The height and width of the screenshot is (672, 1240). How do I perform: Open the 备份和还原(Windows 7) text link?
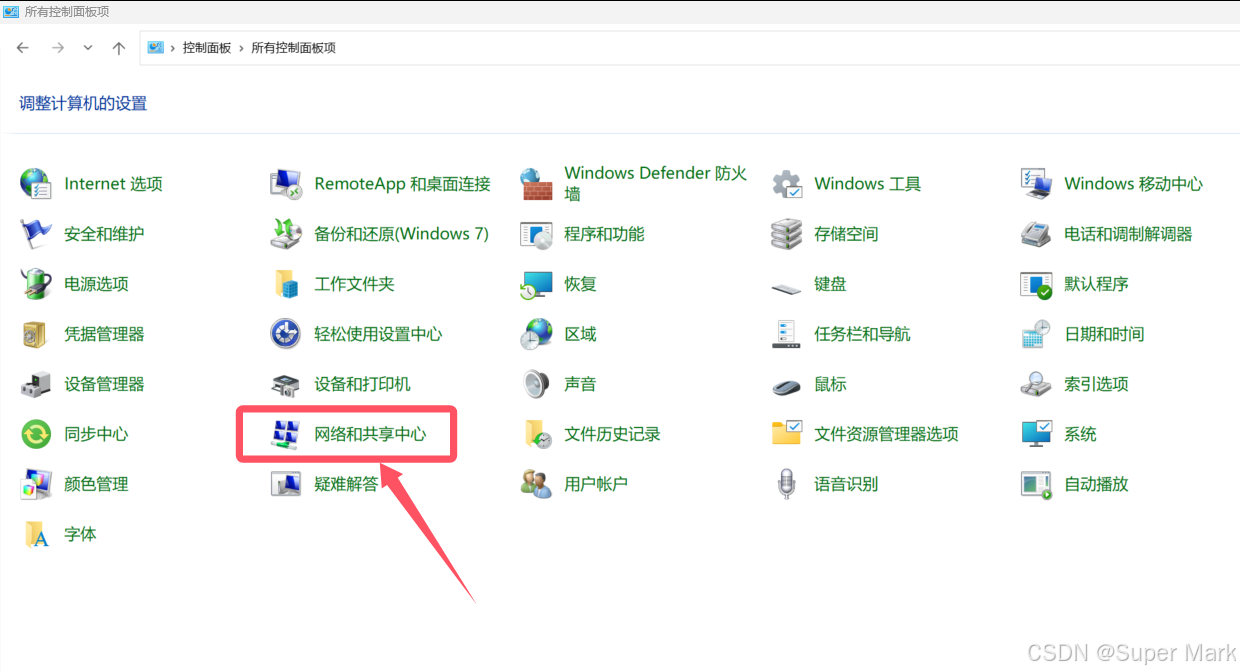click(x=401, y=234)
